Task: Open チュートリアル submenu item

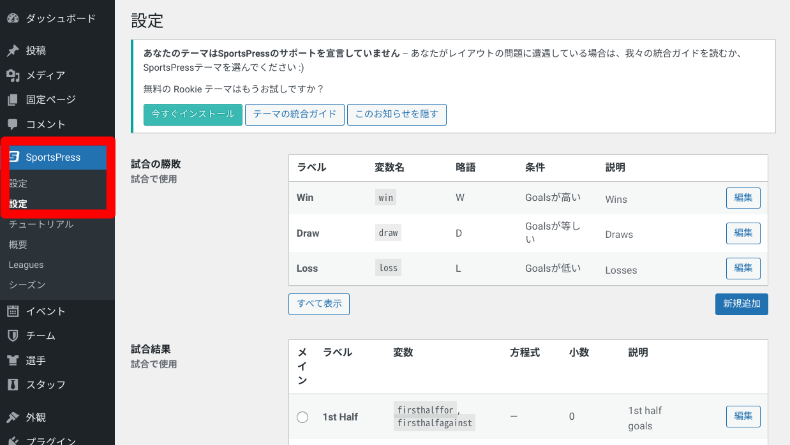Action: [x=41, y=224]
